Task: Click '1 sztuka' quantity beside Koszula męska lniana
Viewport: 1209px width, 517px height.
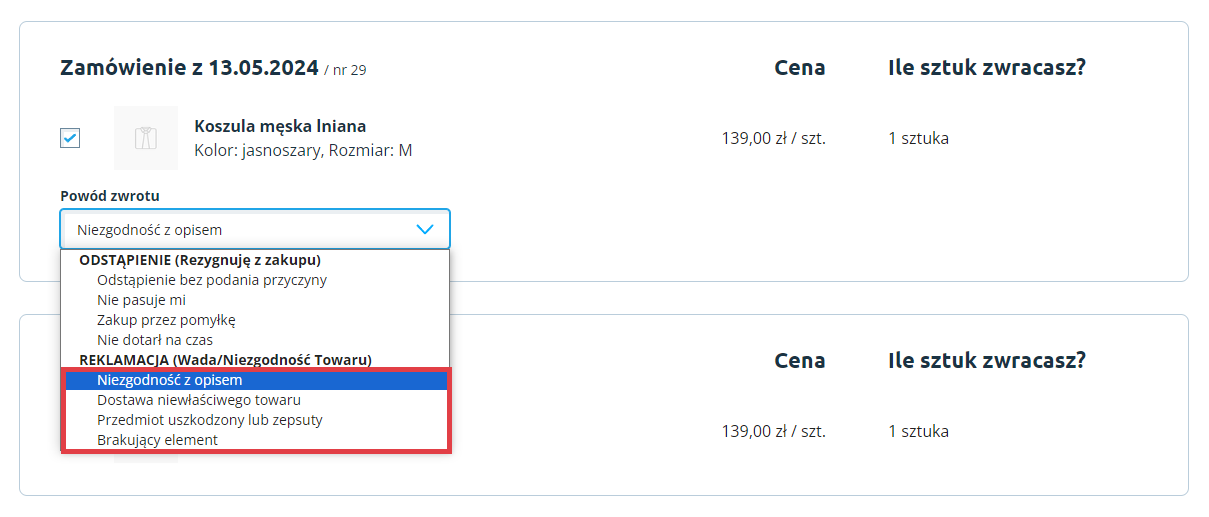Action: pyautogui.click(x=918, y=138)
